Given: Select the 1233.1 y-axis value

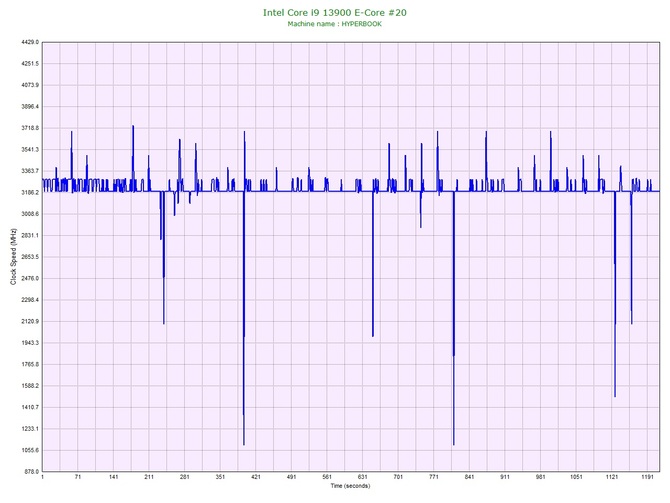Looking at the screenshot, I should point(30,429).
